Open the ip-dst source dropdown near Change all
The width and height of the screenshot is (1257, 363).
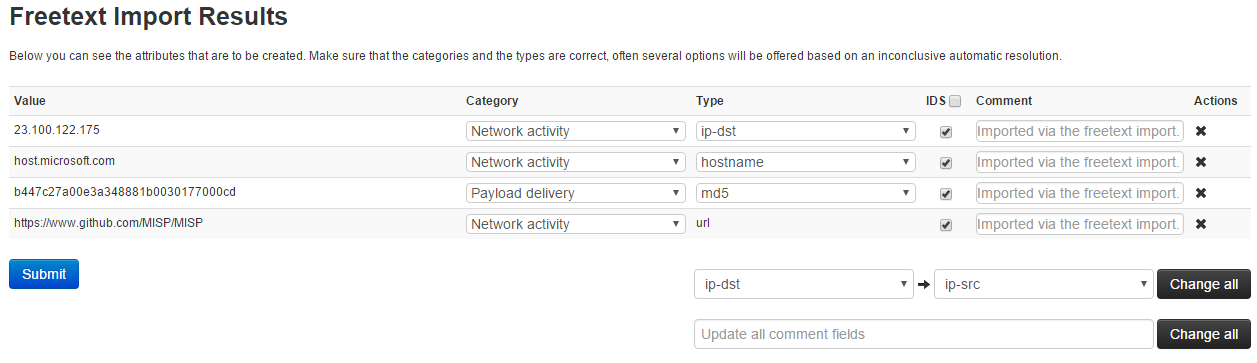point(804,284)
